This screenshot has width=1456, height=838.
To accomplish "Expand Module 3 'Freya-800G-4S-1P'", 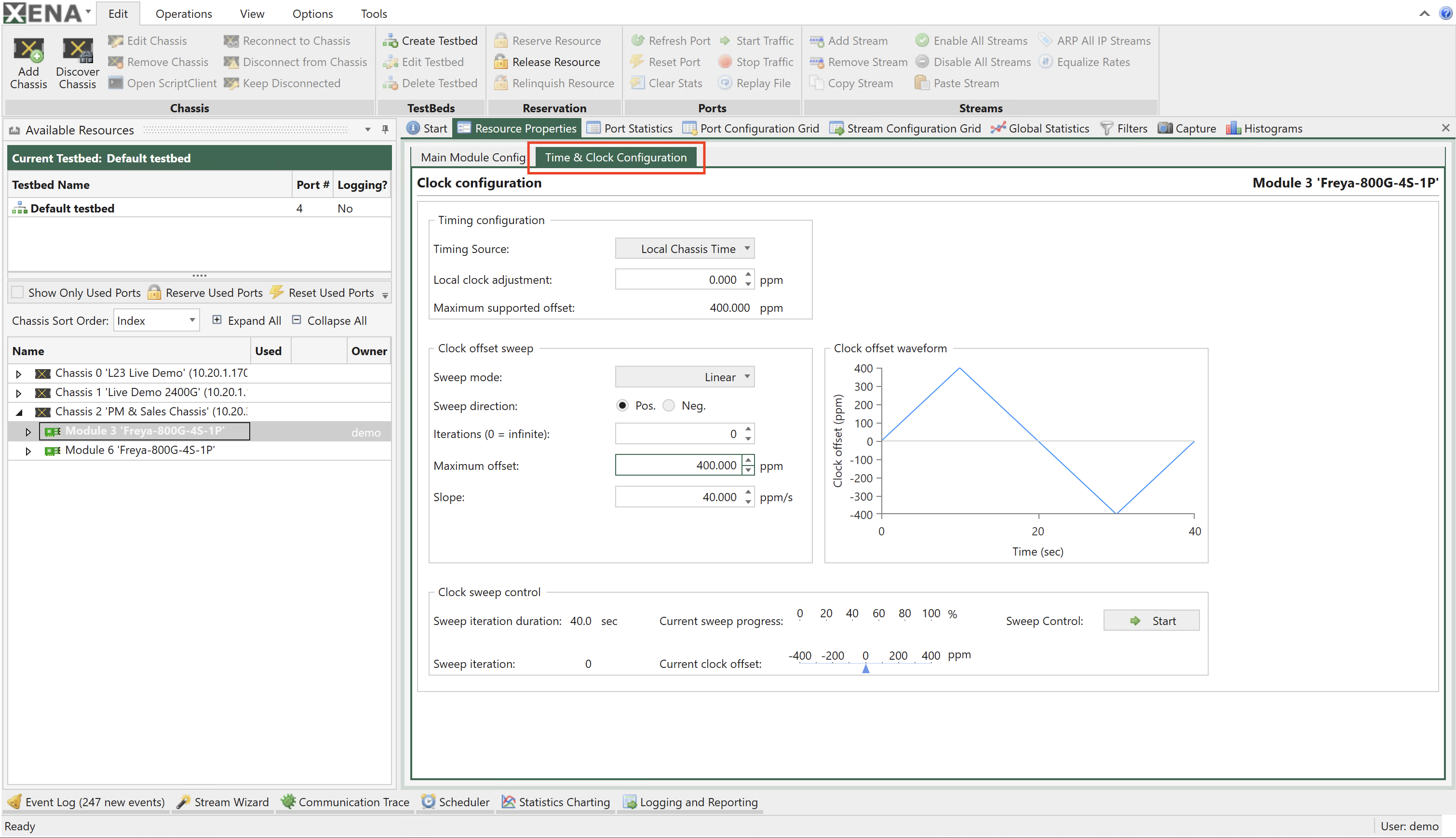I will [x=27, y=432].
